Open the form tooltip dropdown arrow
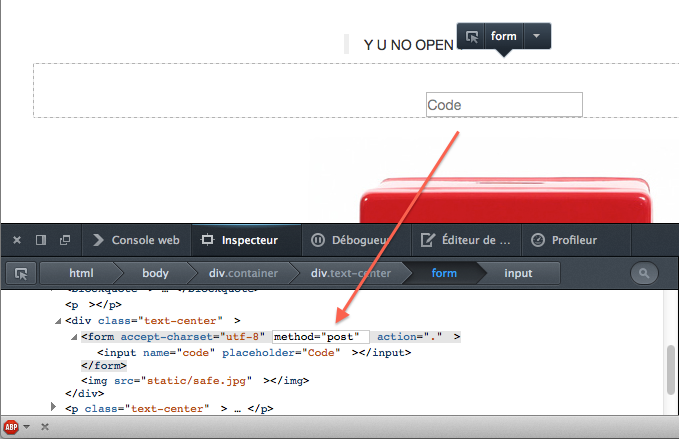The width and height of the screenshot is (679, 439). pyautogui.click(x=537, y=36)
